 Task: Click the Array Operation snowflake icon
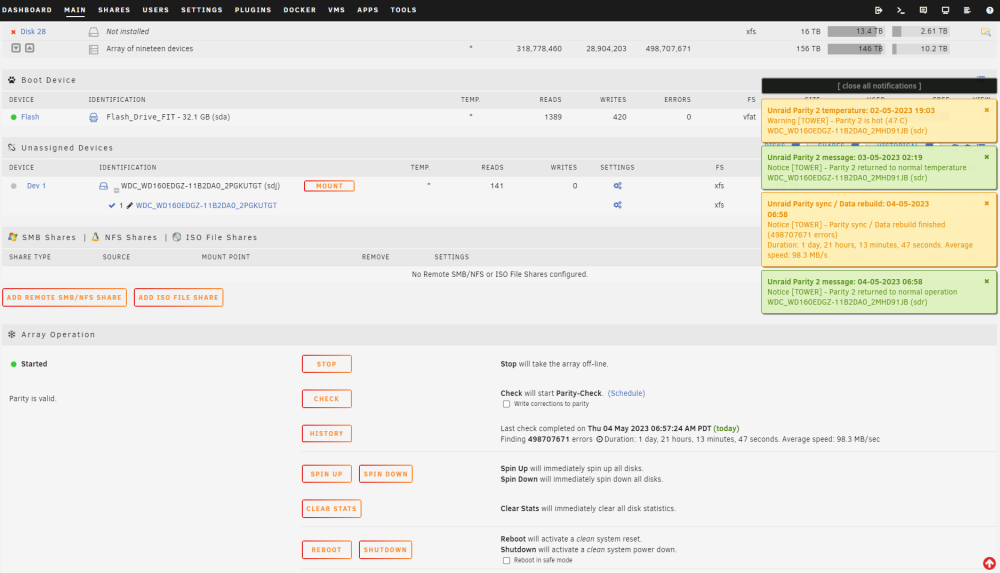(x=12, y=334)
